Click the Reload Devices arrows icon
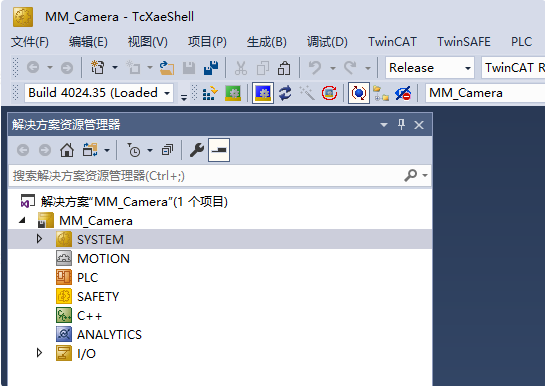The width and height of the screenshot is (545, 386). coord(285,93)
